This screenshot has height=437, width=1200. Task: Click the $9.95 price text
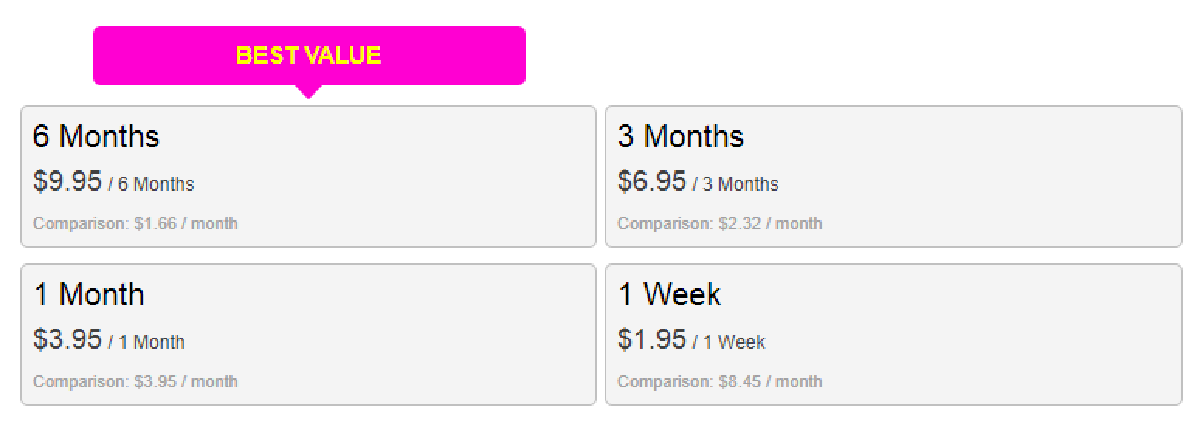pos(68,181)
